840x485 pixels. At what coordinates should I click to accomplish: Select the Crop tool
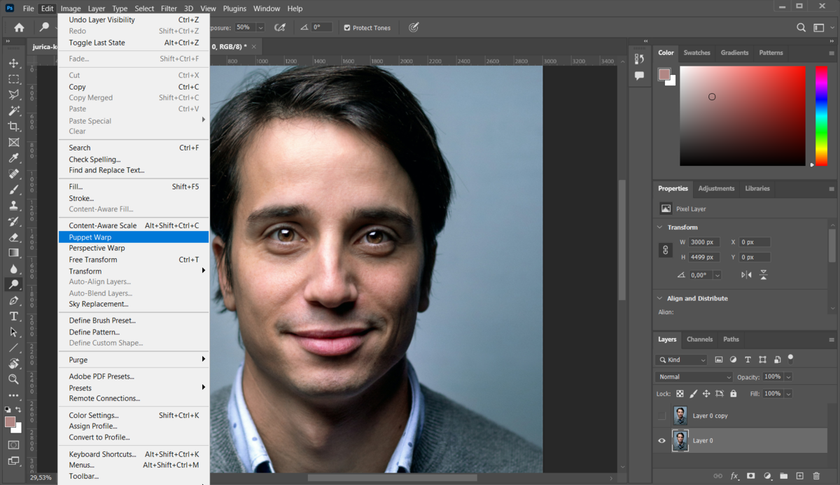(14, 126)
